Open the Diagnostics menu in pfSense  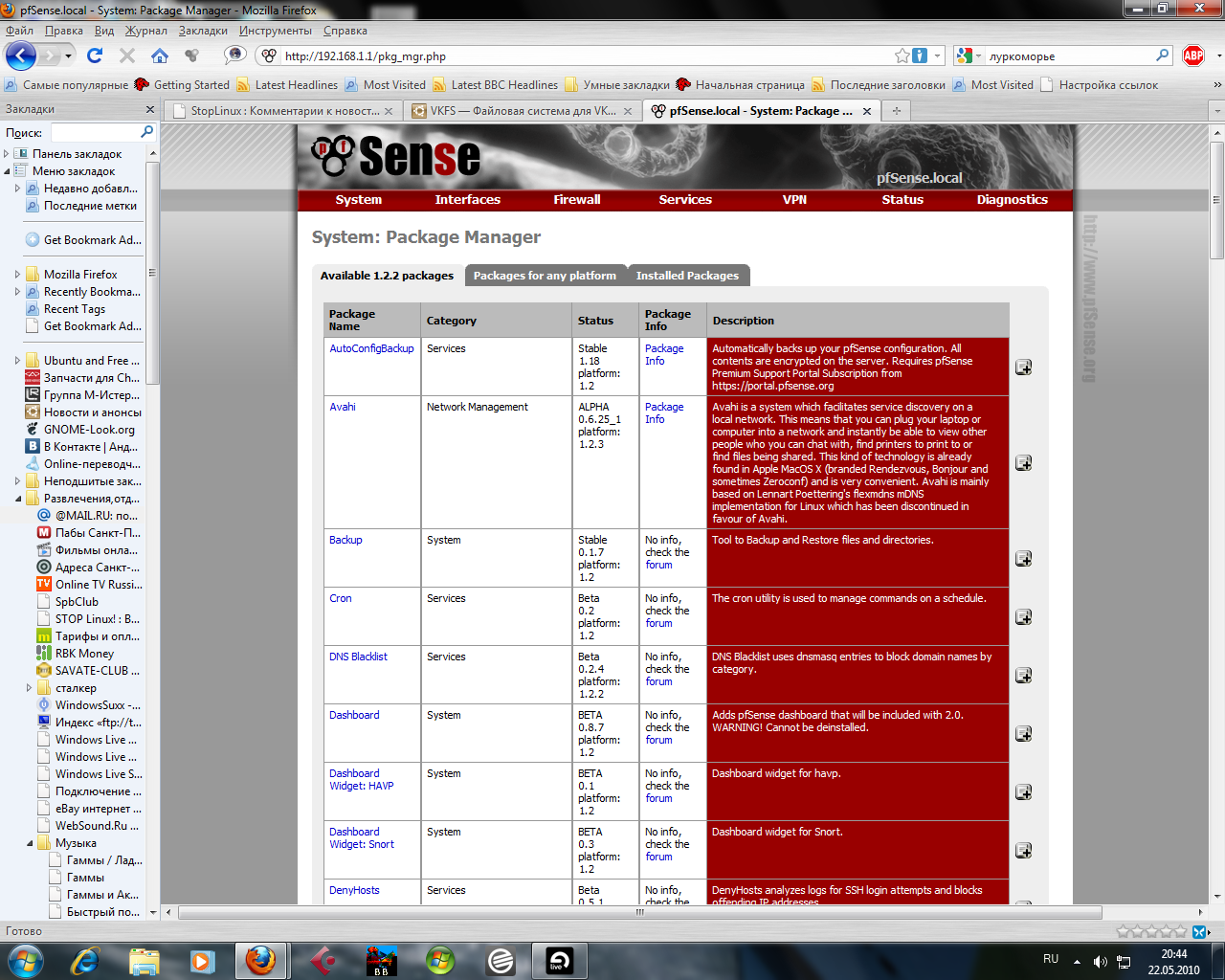pos(1013,200)
